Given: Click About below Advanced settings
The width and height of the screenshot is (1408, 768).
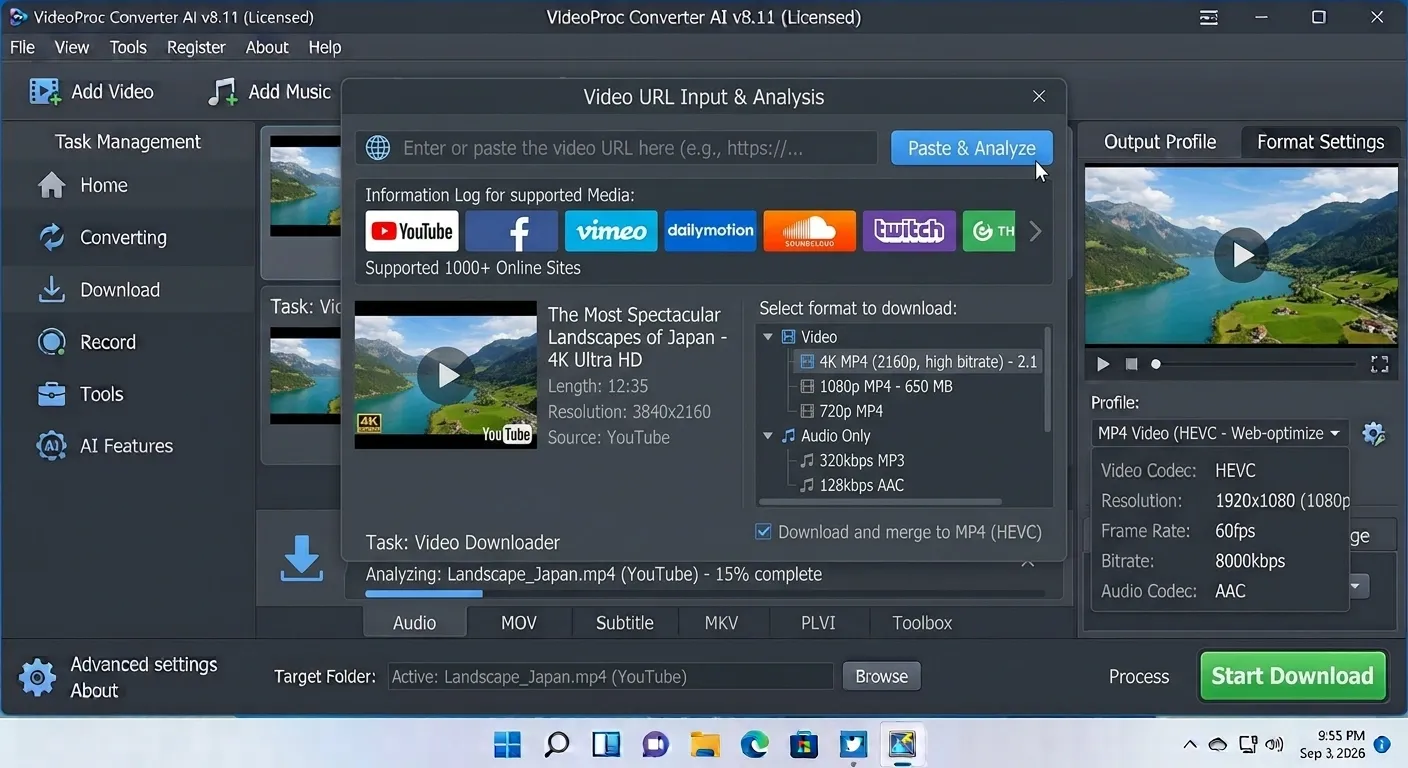Looking at the screenshot, I should (94, 690).
